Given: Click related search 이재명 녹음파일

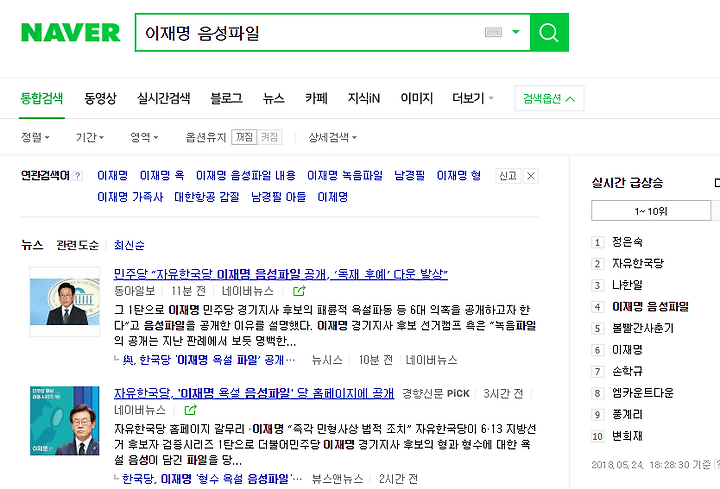Looking at the screenshot, I should coord(345,175).
